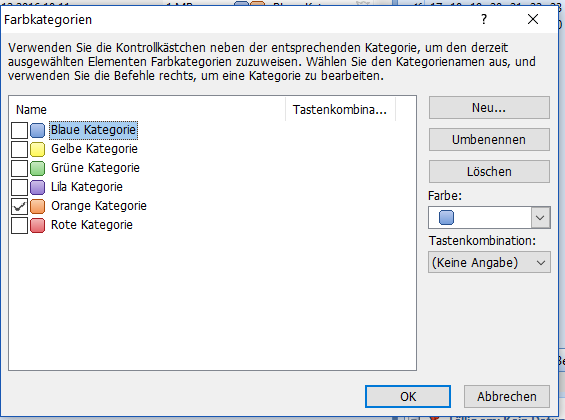Click the Umbenennen button
565x420 pixels.
pyautogui.click(x=489, y=140)
